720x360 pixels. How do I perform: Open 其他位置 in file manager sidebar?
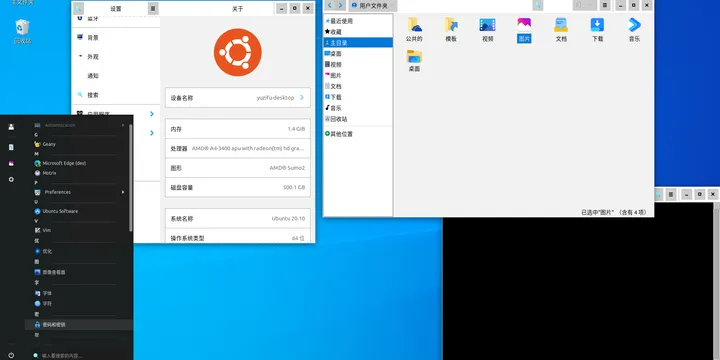tap(358, 134)
